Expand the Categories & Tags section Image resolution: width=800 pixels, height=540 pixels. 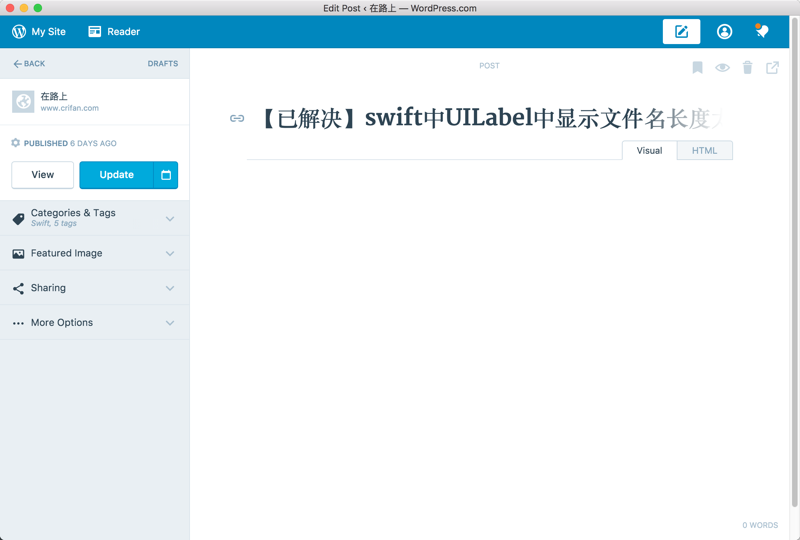[x=95, y=218]
